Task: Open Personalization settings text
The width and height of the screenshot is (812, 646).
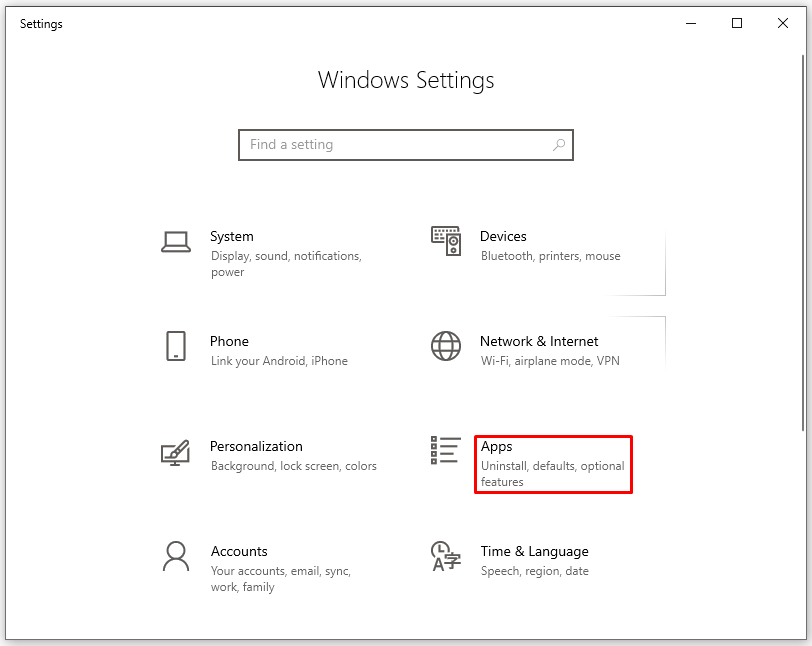Action: pos(256,446)
